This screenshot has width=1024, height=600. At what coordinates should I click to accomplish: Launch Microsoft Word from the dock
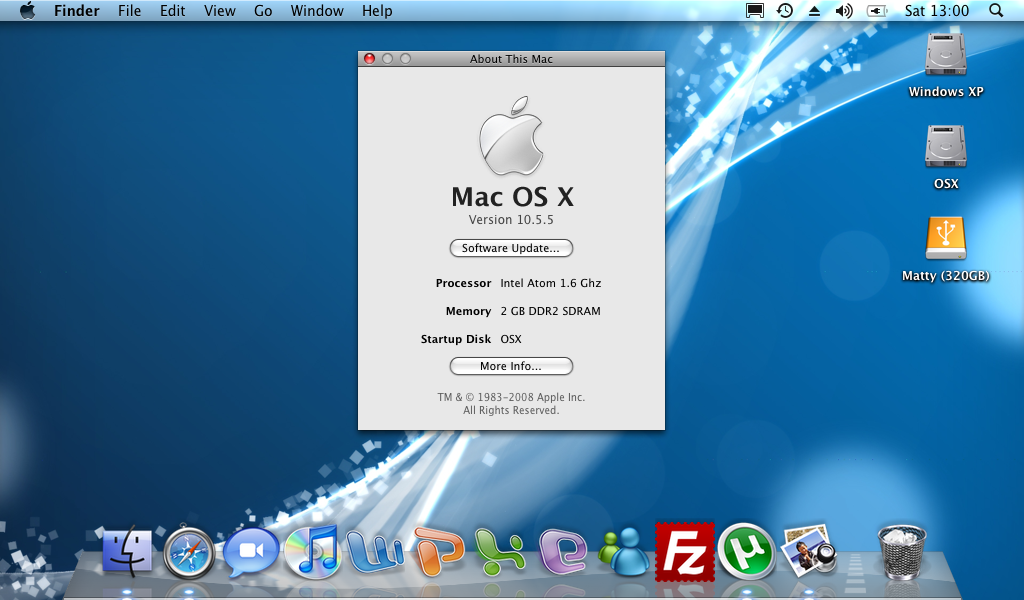click(374, 552)
